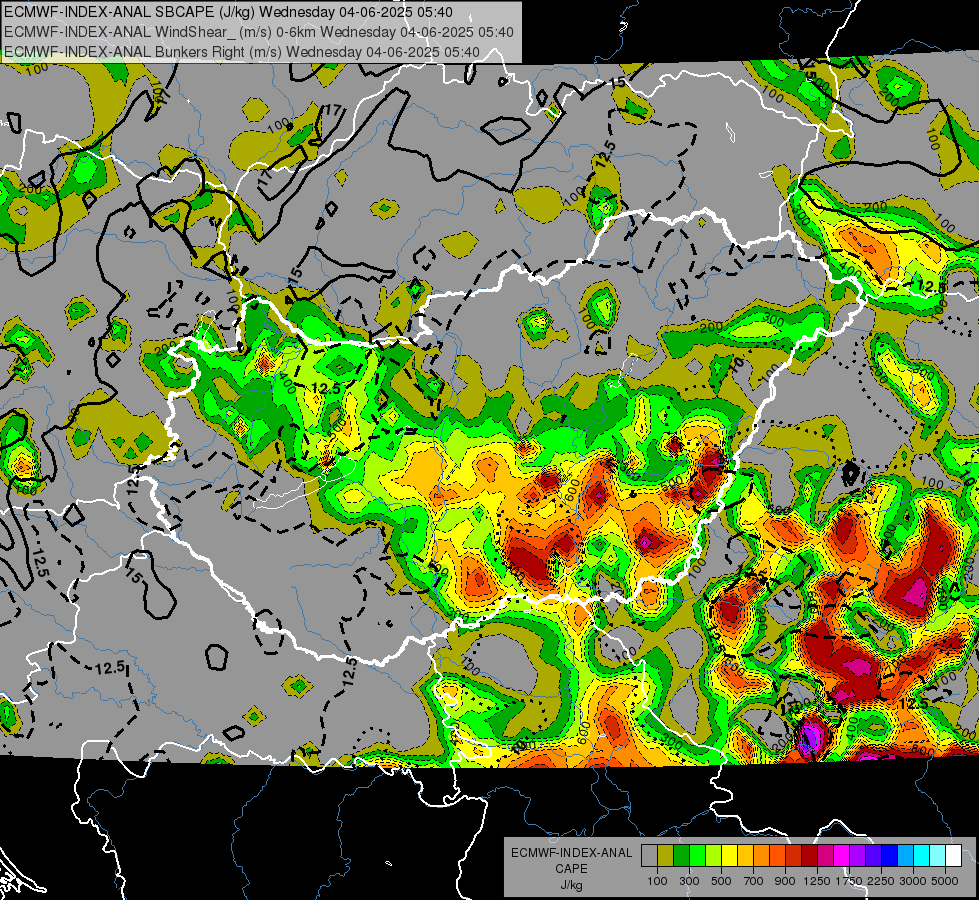Image resolution: width=979 pixels, height=900 pixels.
Task: Pick the bright green legend swatch
Action: coord(697,856)
